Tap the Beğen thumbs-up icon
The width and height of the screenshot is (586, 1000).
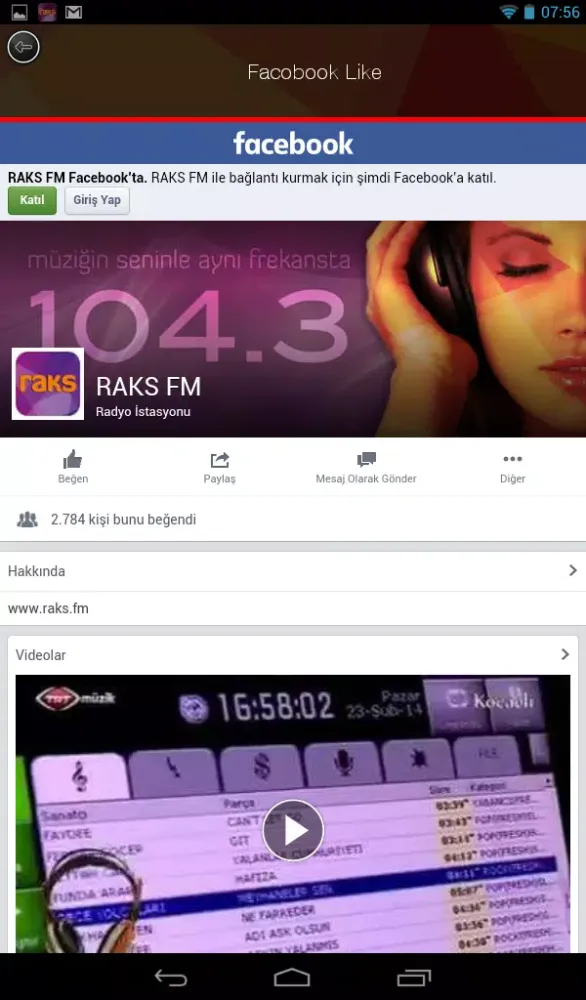click(73, 459)
